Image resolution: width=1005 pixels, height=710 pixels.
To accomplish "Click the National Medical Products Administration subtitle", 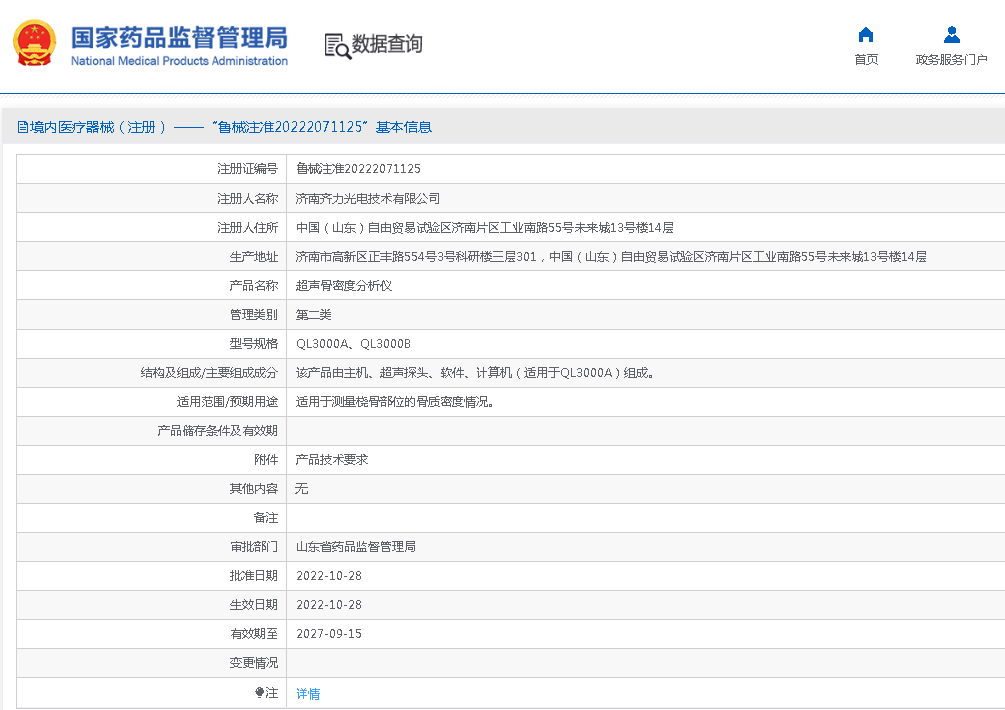I will pos(179,61).
